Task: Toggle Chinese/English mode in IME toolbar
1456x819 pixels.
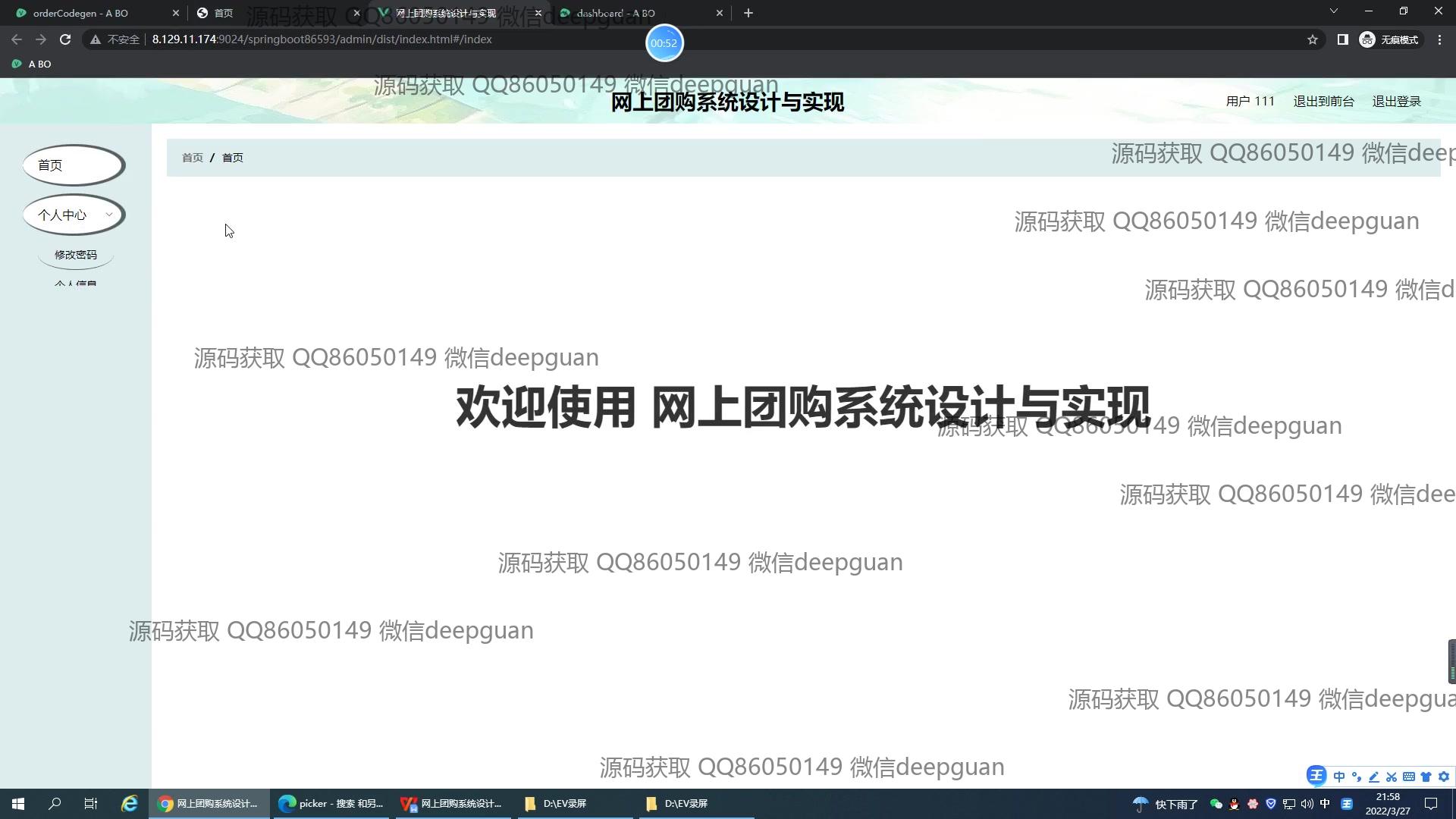Action: pyautogui.click(x=1339, y=777)
